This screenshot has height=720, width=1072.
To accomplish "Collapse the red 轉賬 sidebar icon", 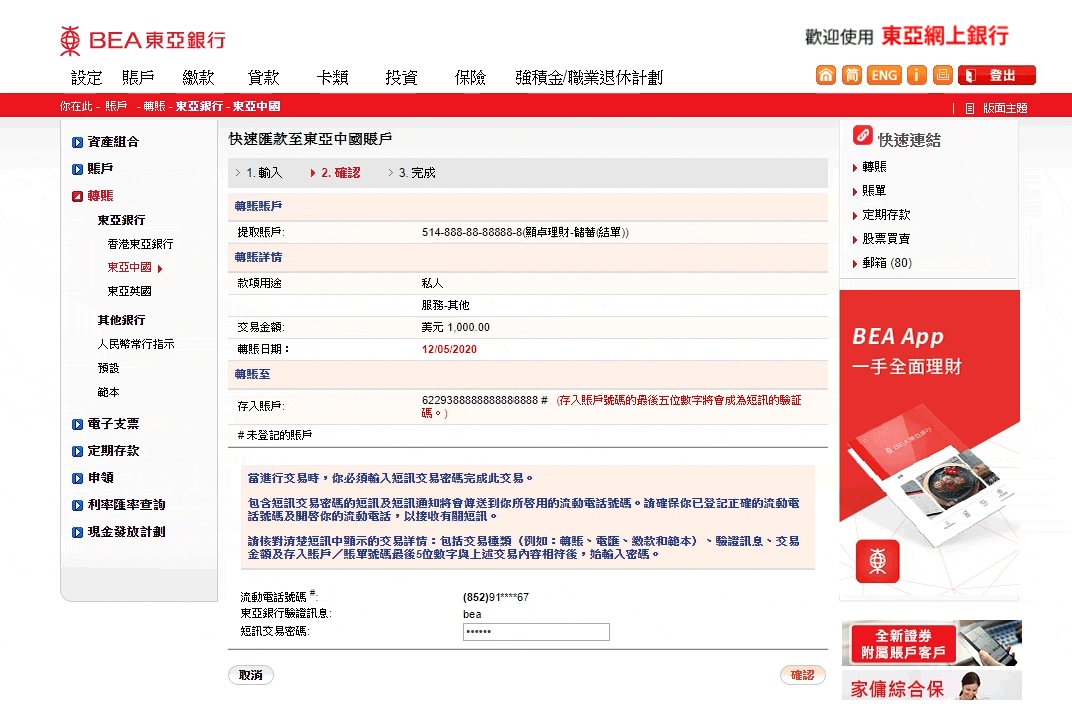I will point(77,196).
